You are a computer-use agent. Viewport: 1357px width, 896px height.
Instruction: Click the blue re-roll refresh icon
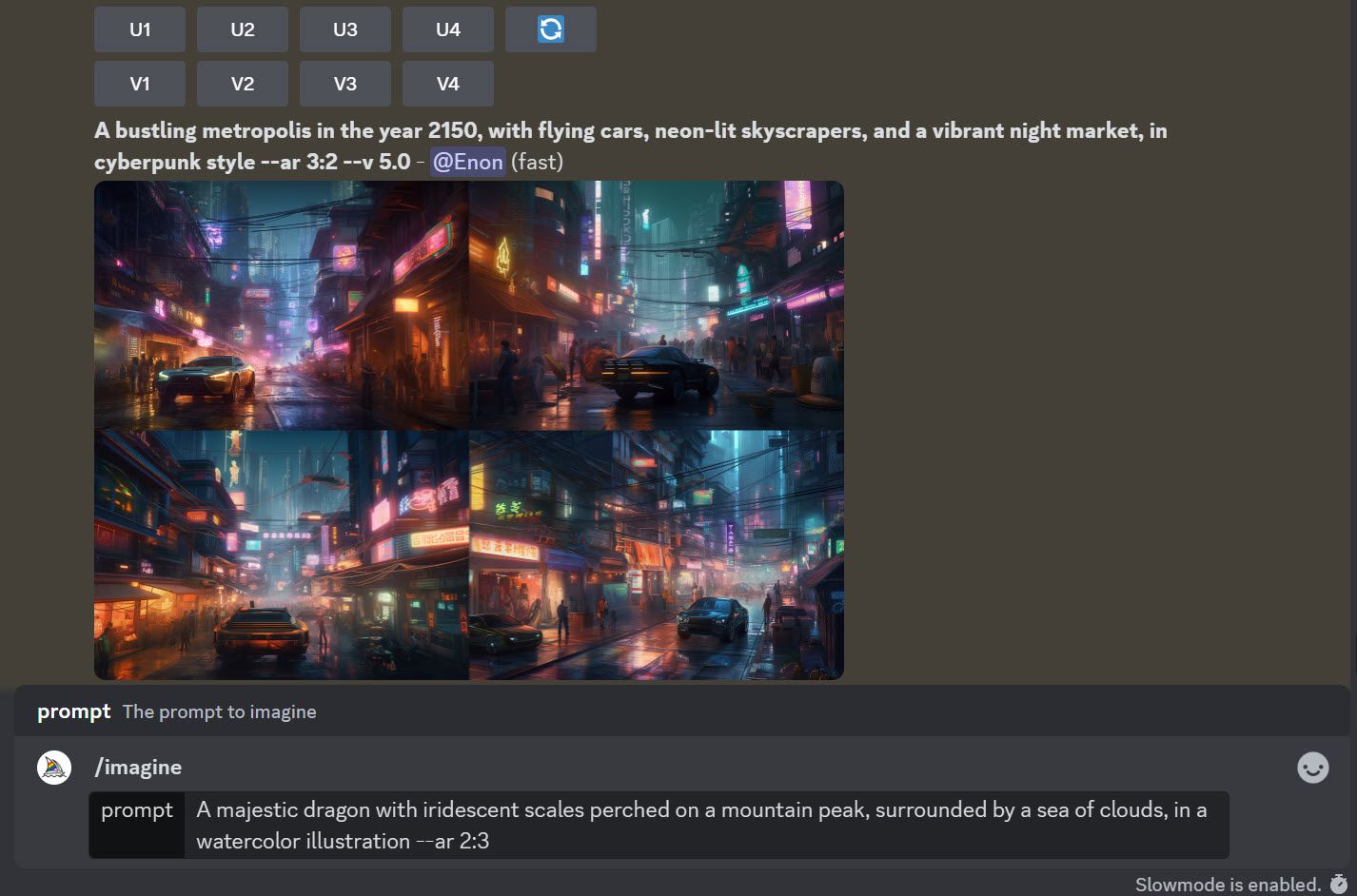coord(550,29)
